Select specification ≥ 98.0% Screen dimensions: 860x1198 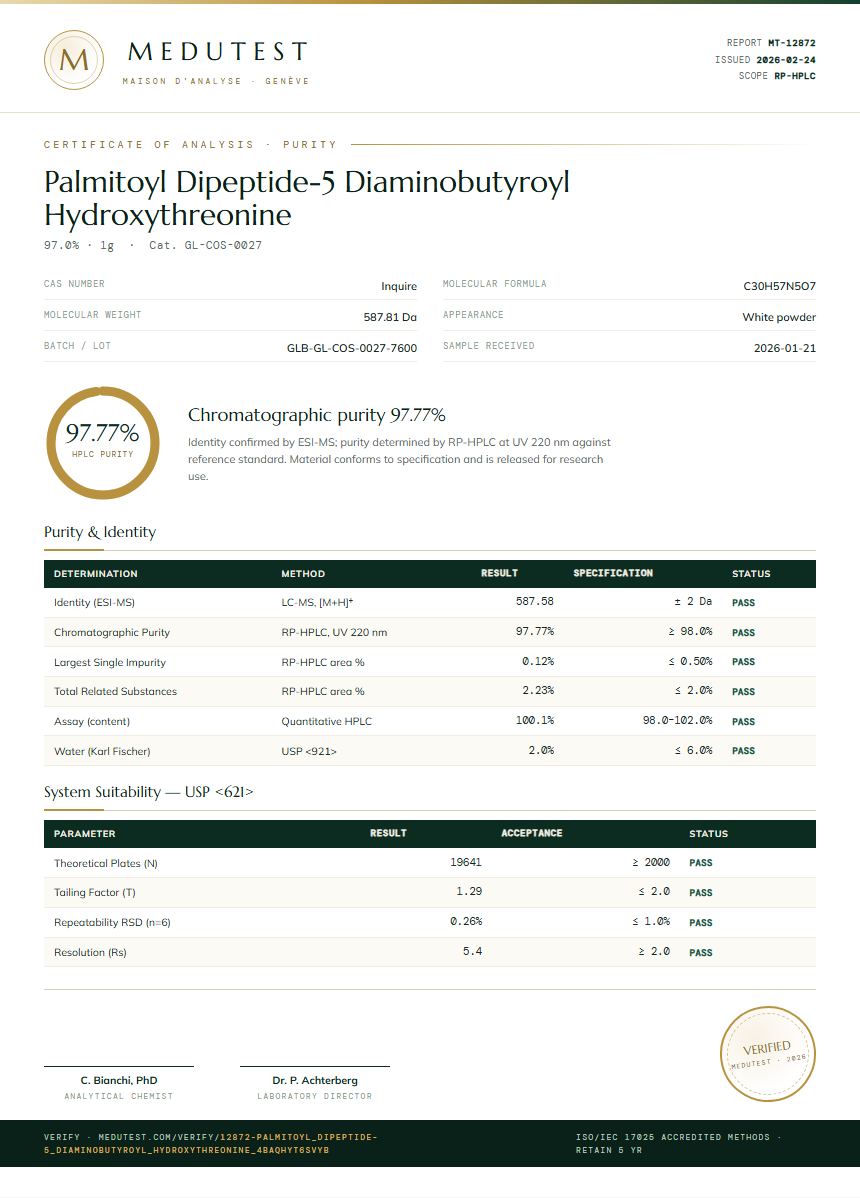pyautogui.click(x=690, y=631)
